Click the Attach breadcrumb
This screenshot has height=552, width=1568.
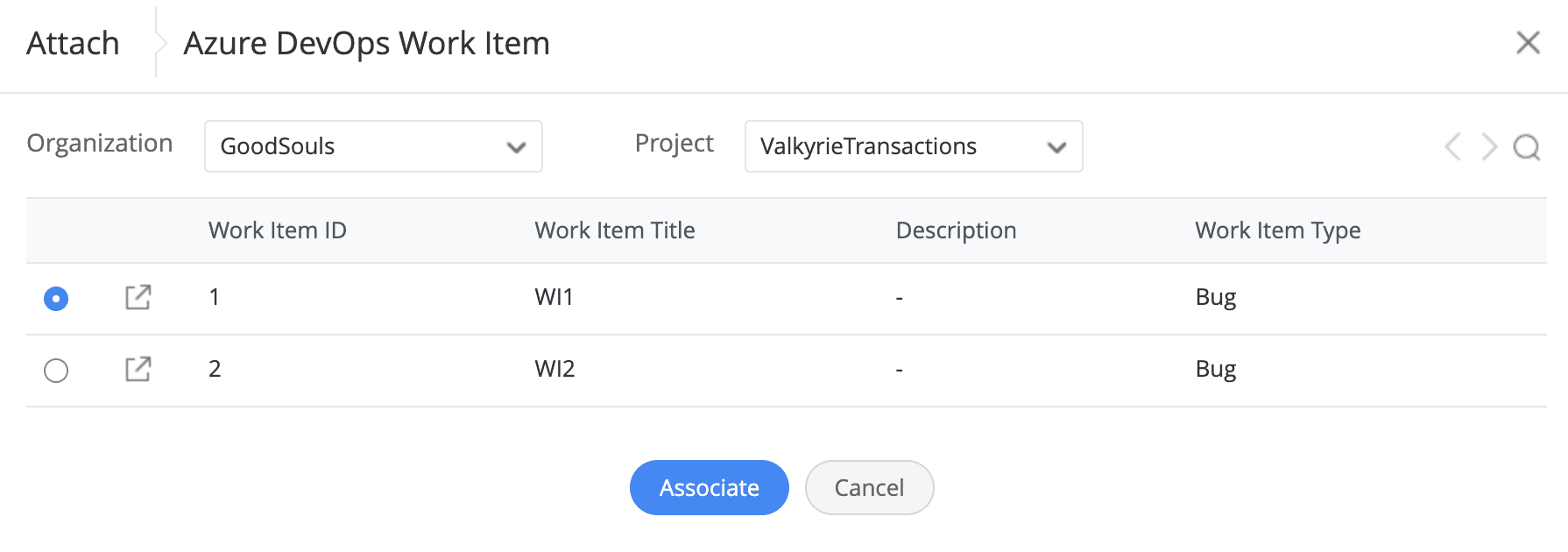point(73,43)
